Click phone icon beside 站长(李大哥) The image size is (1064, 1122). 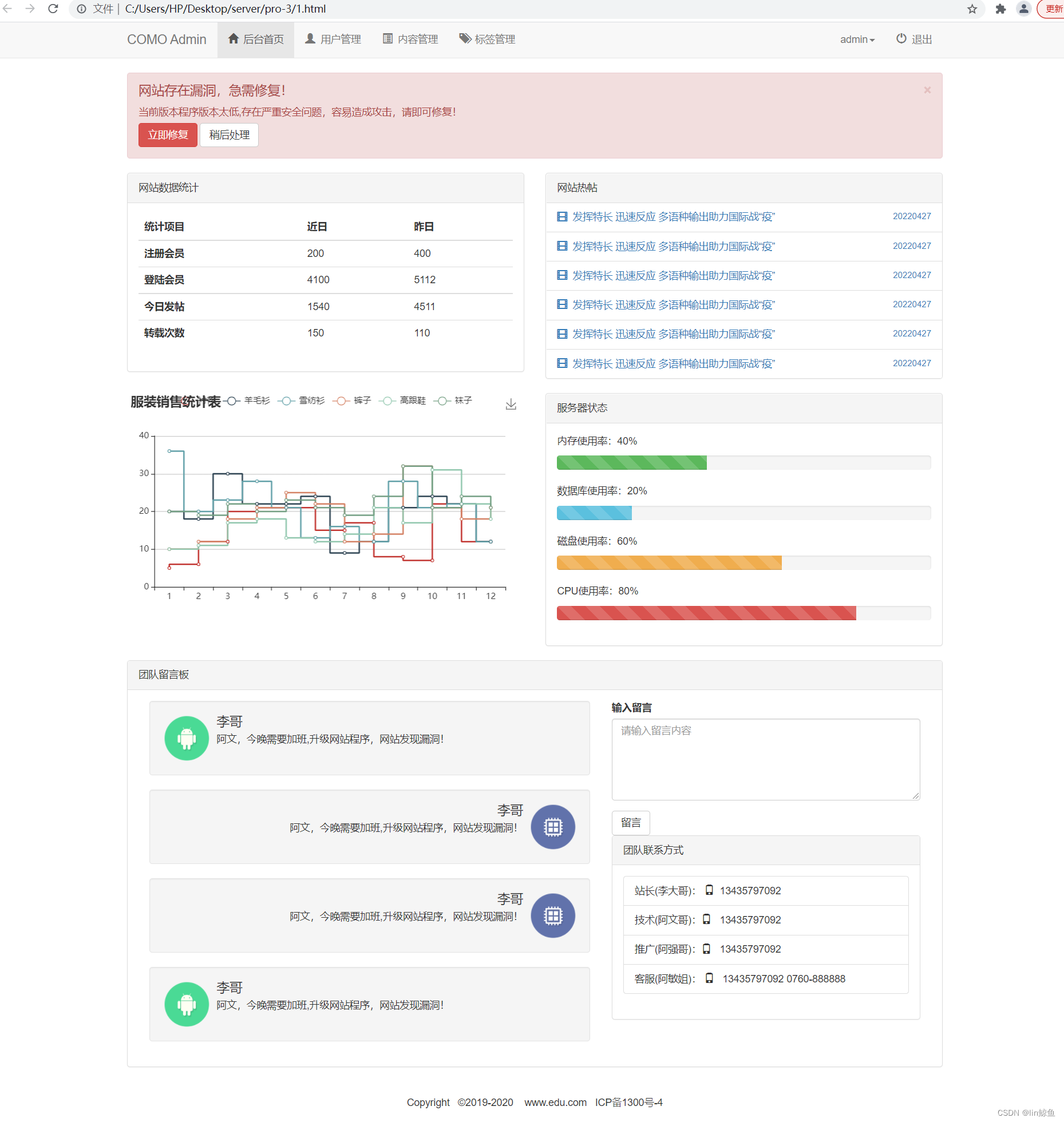[x=709, y=890]
